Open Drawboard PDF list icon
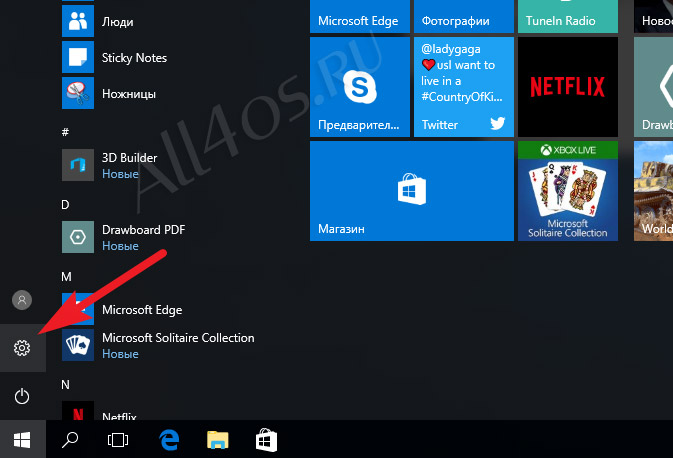 point(78,237)
